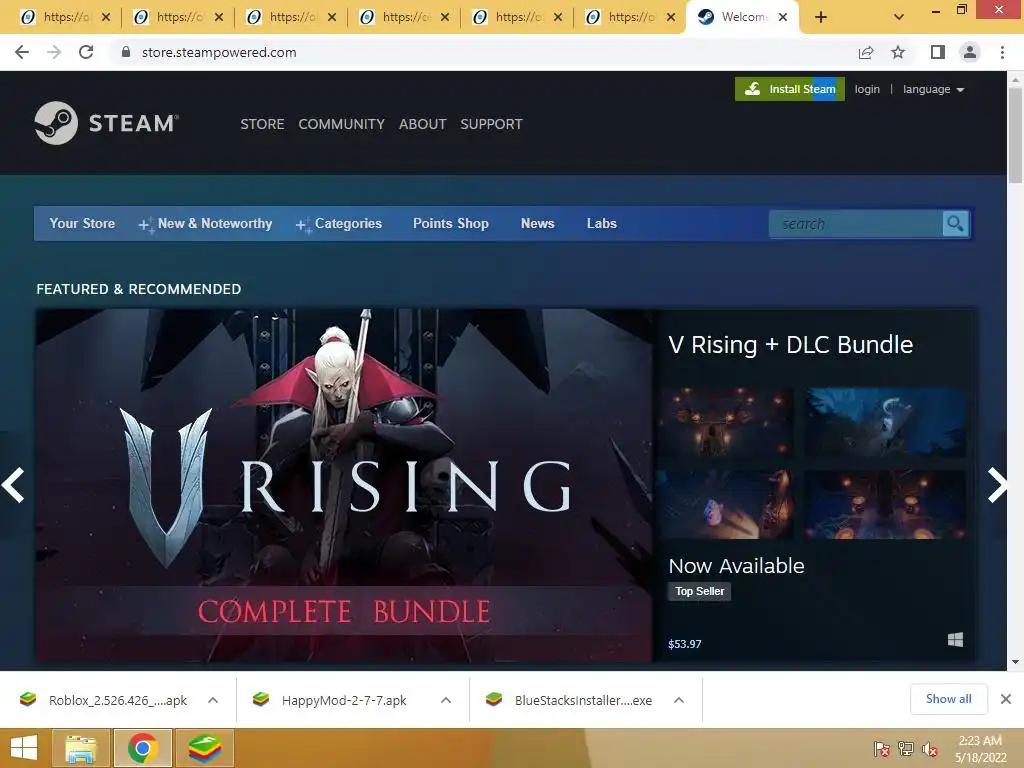The height and width of the screenshot is (768, 1024).
Task: Click the $53.97 price text
Action: 684,644
